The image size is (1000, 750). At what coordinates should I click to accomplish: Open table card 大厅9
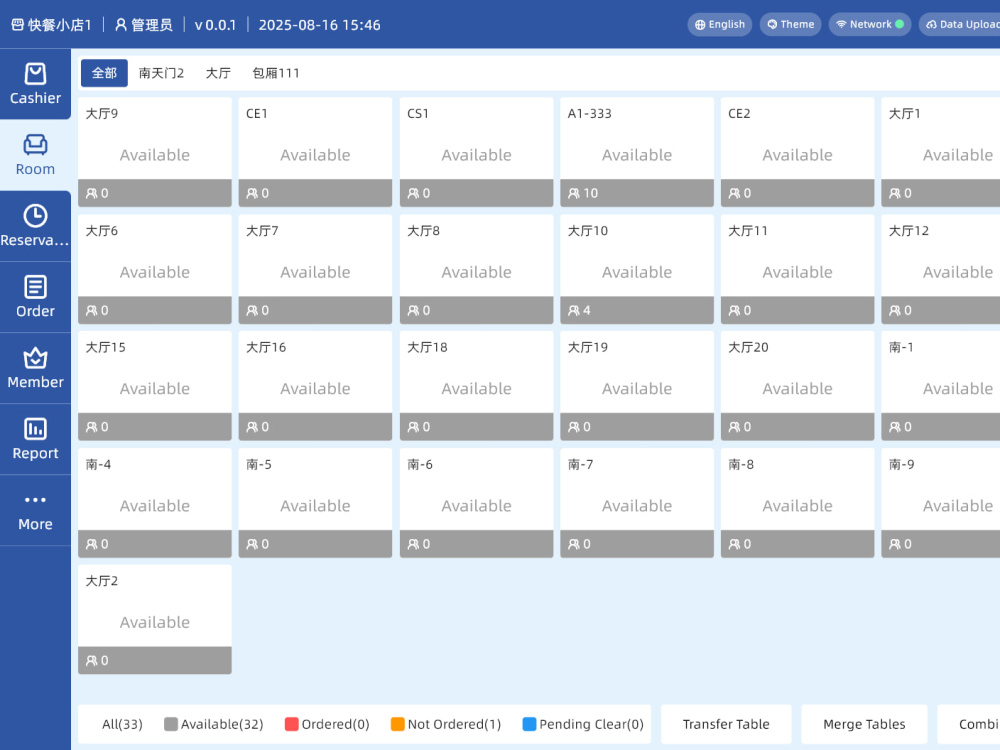[x=155, y=152]
